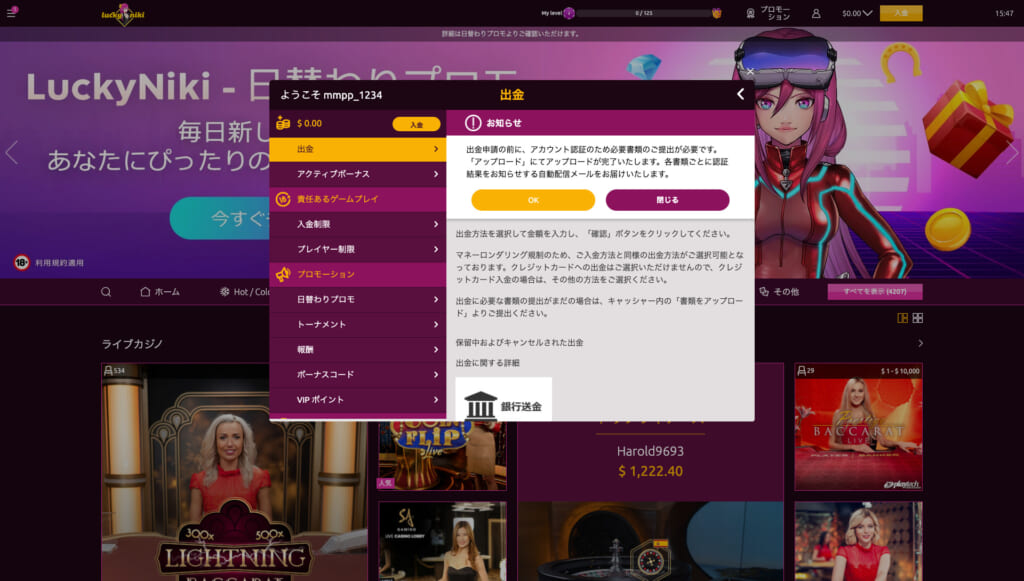Open the hamburger menu icon
The height and width of the screenshot is (581, 1024).
click(x=12, y=12)
